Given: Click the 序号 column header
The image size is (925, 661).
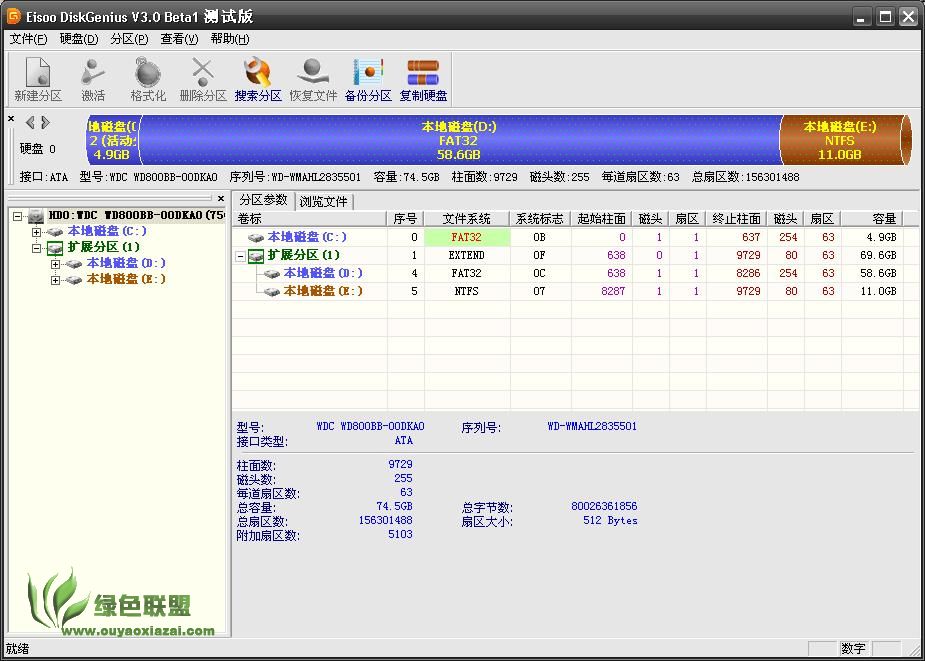Looking at the screenshot, I should tap(406, 219).
